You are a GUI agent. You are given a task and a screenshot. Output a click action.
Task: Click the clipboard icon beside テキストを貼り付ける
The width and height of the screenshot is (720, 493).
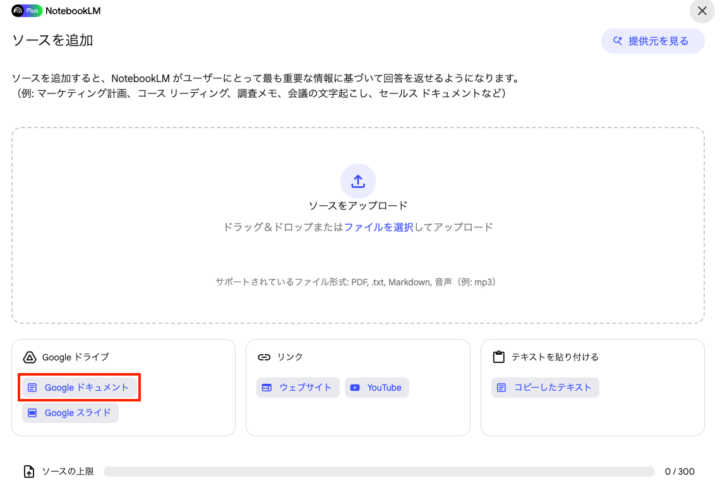(499, 357)
